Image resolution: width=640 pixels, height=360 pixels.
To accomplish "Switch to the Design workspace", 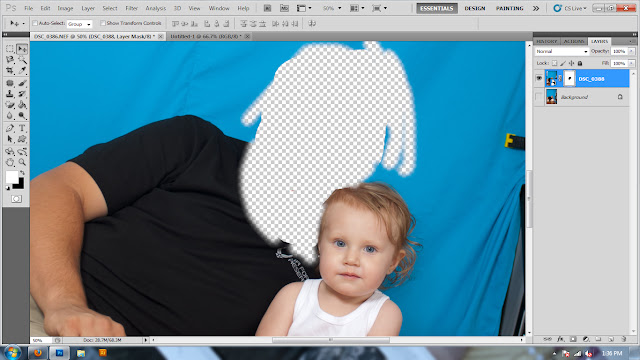I will point(475,8).
